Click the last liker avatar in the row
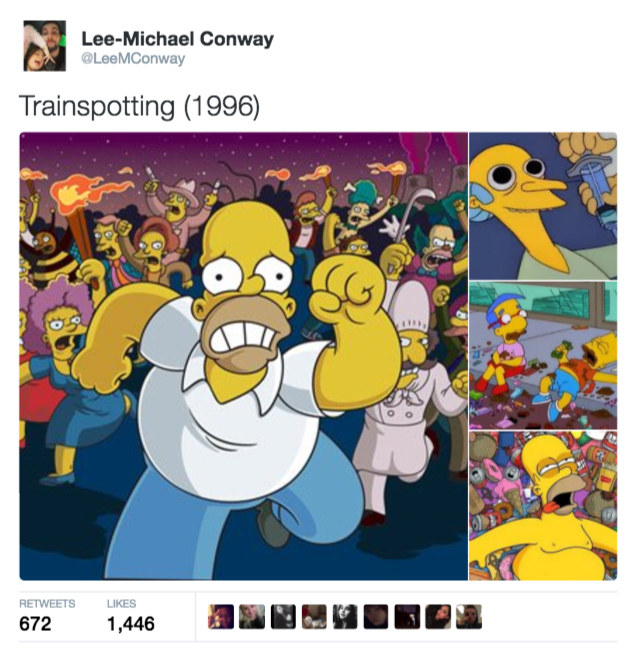This screenshot has width=636, height=657. click(469, 617)
